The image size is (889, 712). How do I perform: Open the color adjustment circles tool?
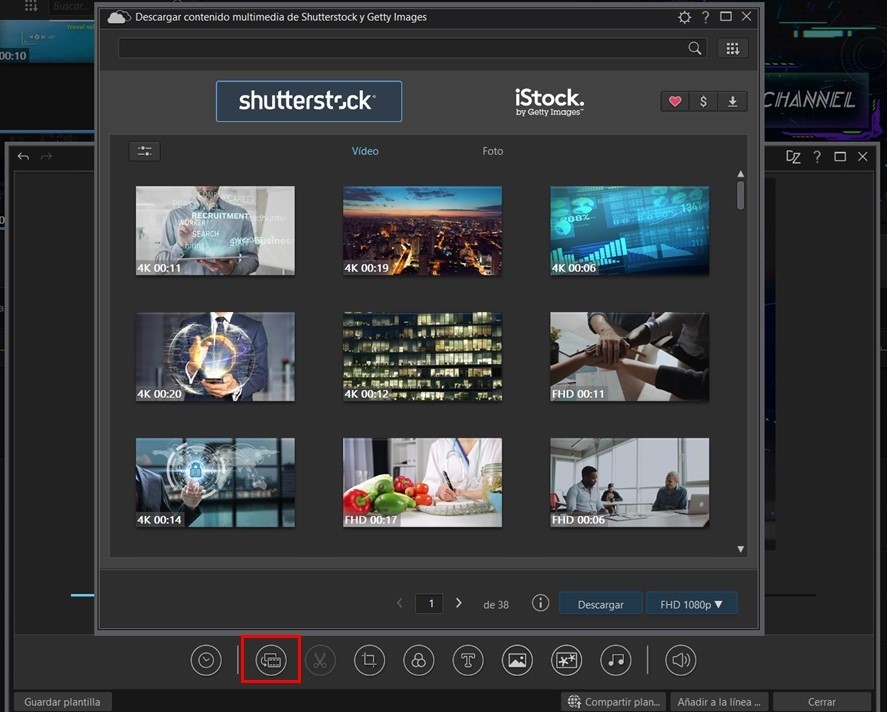tap(418, 660)
